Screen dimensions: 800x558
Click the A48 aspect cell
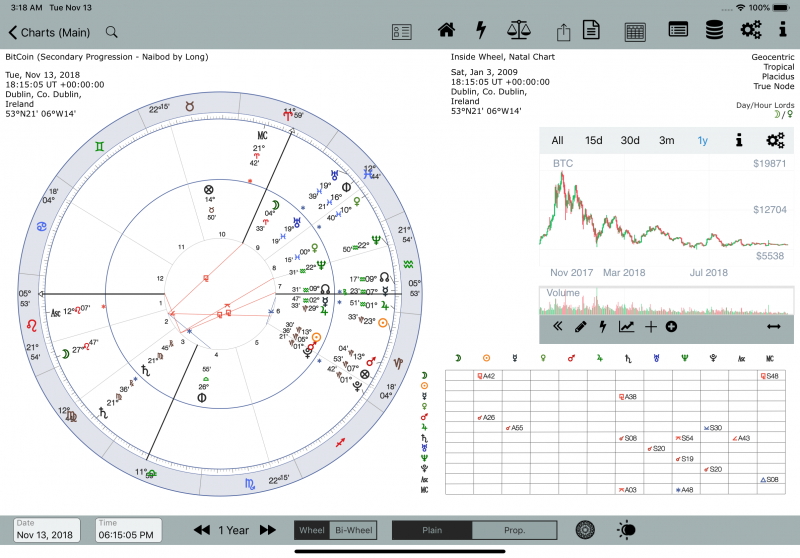[x=686, y=490]
